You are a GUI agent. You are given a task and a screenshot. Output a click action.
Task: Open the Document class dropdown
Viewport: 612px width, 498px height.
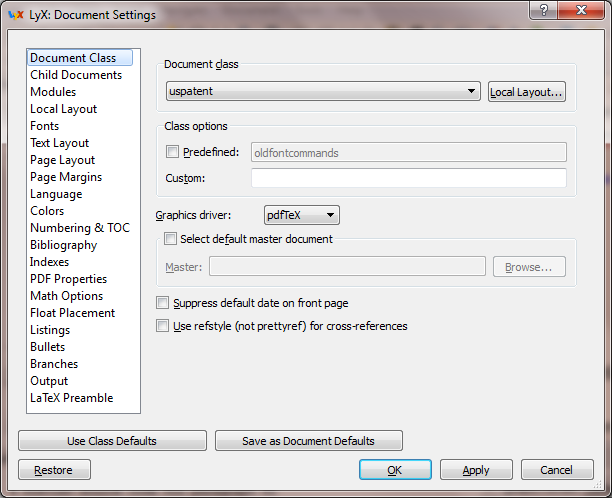pyautogui.click(x=324, y=92)
